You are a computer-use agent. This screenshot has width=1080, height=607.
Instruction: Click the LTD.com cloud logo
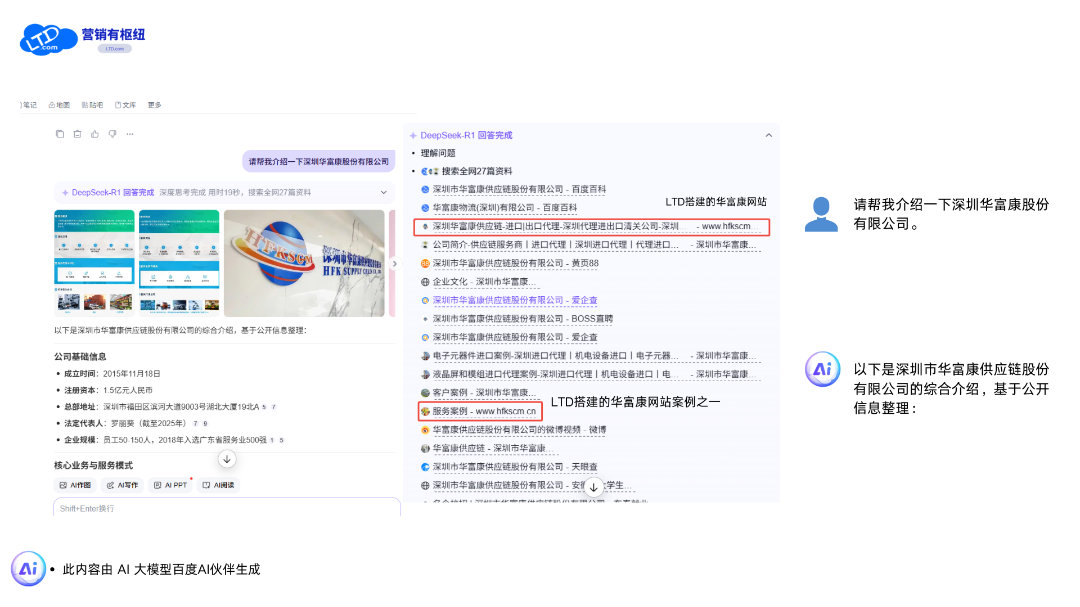tap(48, 39)
